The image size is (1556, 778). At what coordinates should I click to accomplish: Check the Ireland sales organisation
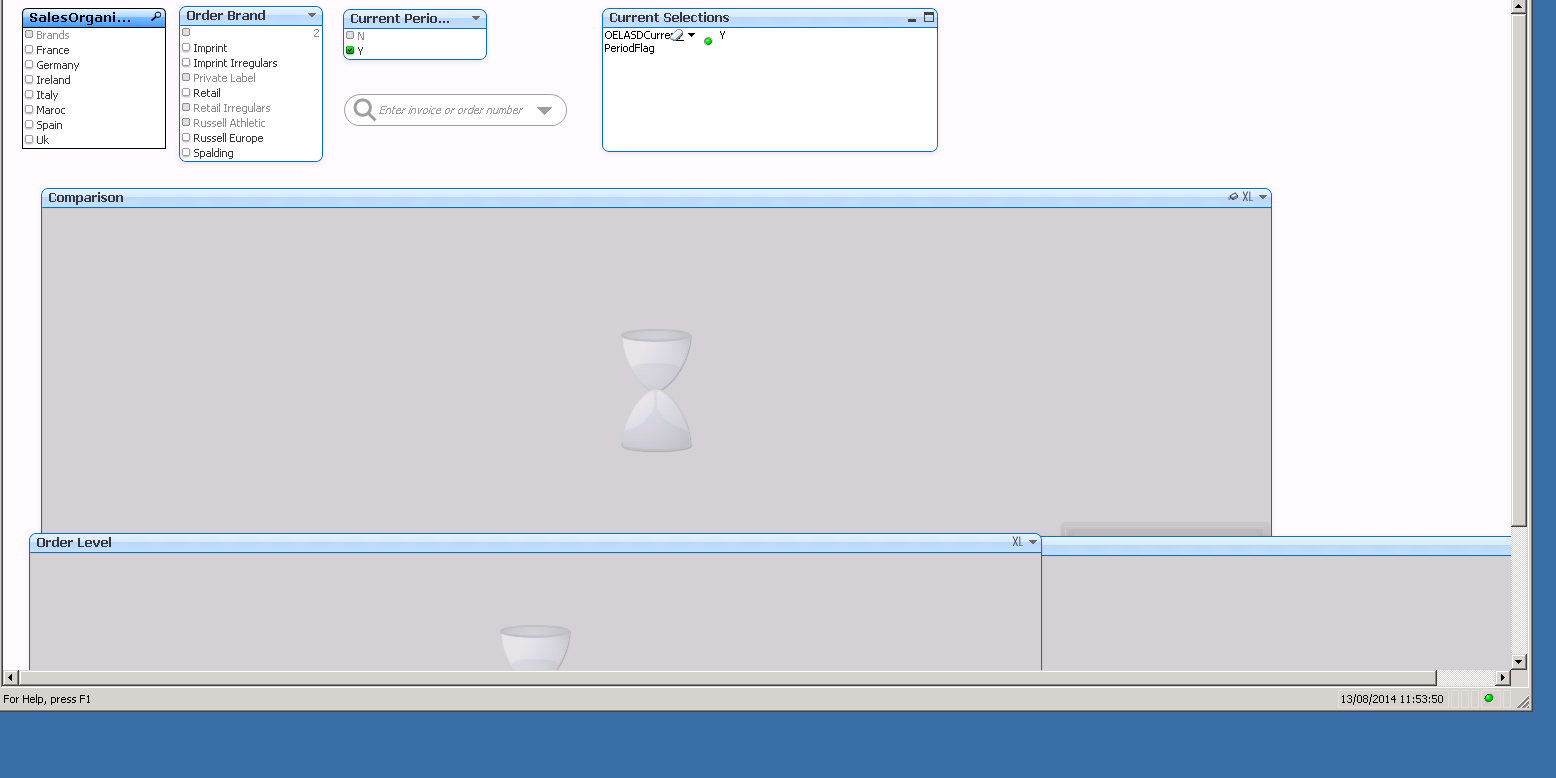click(x=29, y=79)
